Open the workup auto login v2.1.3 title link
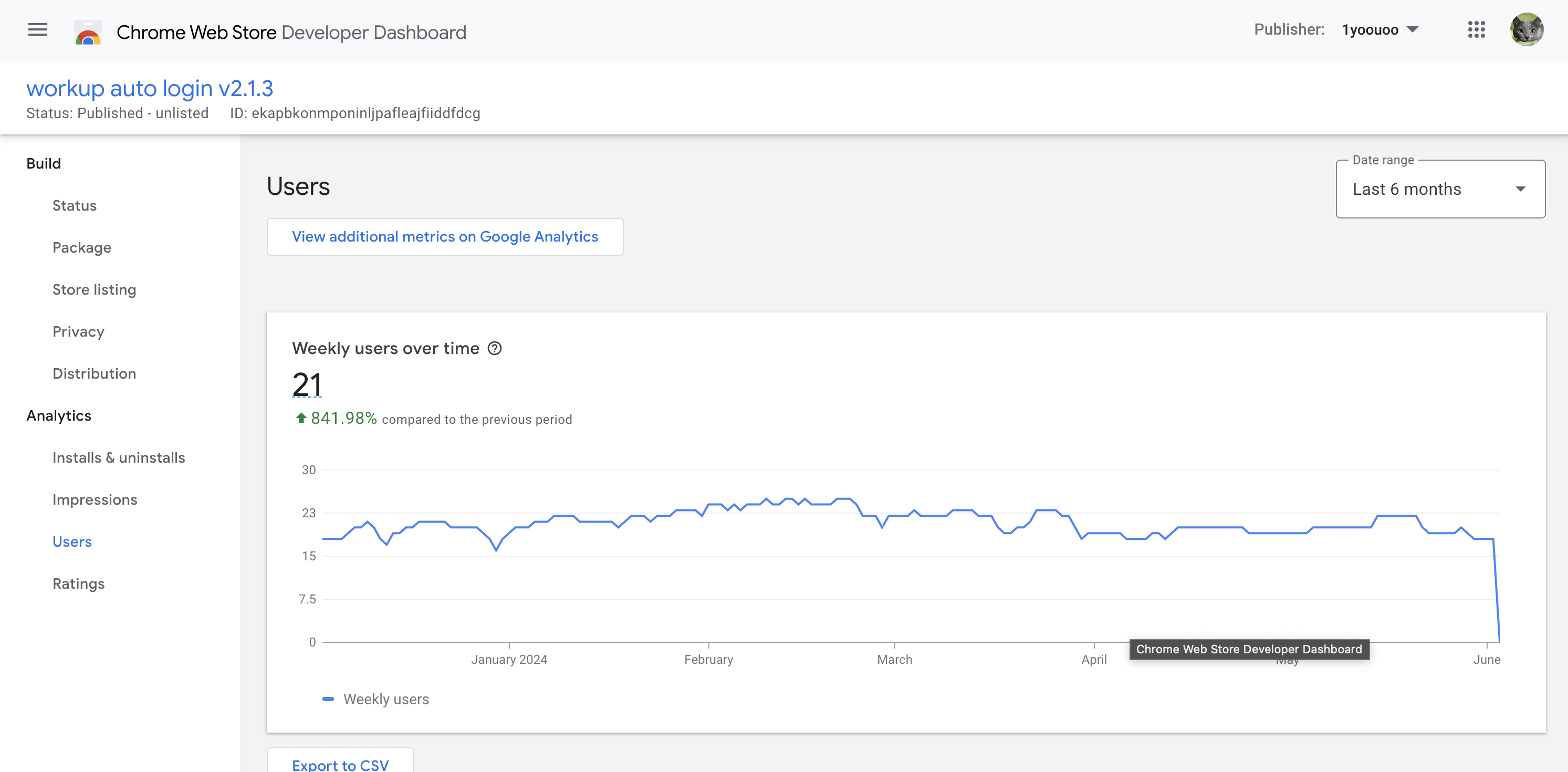This screenshot has height=772, width=1568. click(x=150, y=89)
